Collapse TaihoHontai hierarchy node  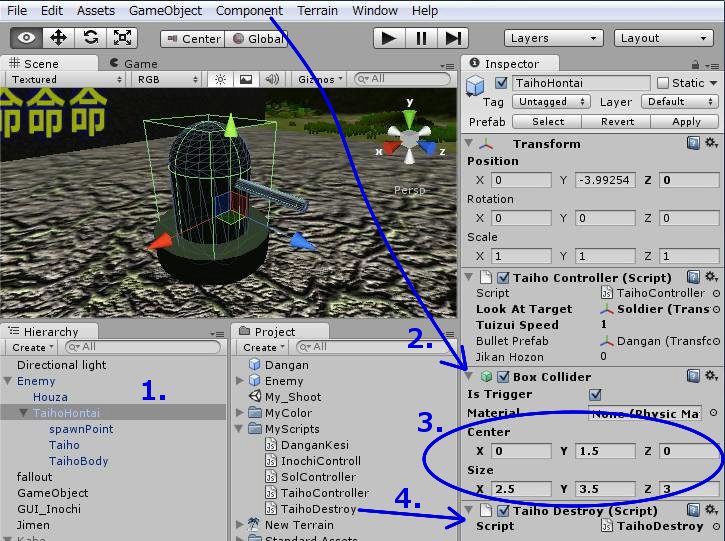(x=23, y=412)
